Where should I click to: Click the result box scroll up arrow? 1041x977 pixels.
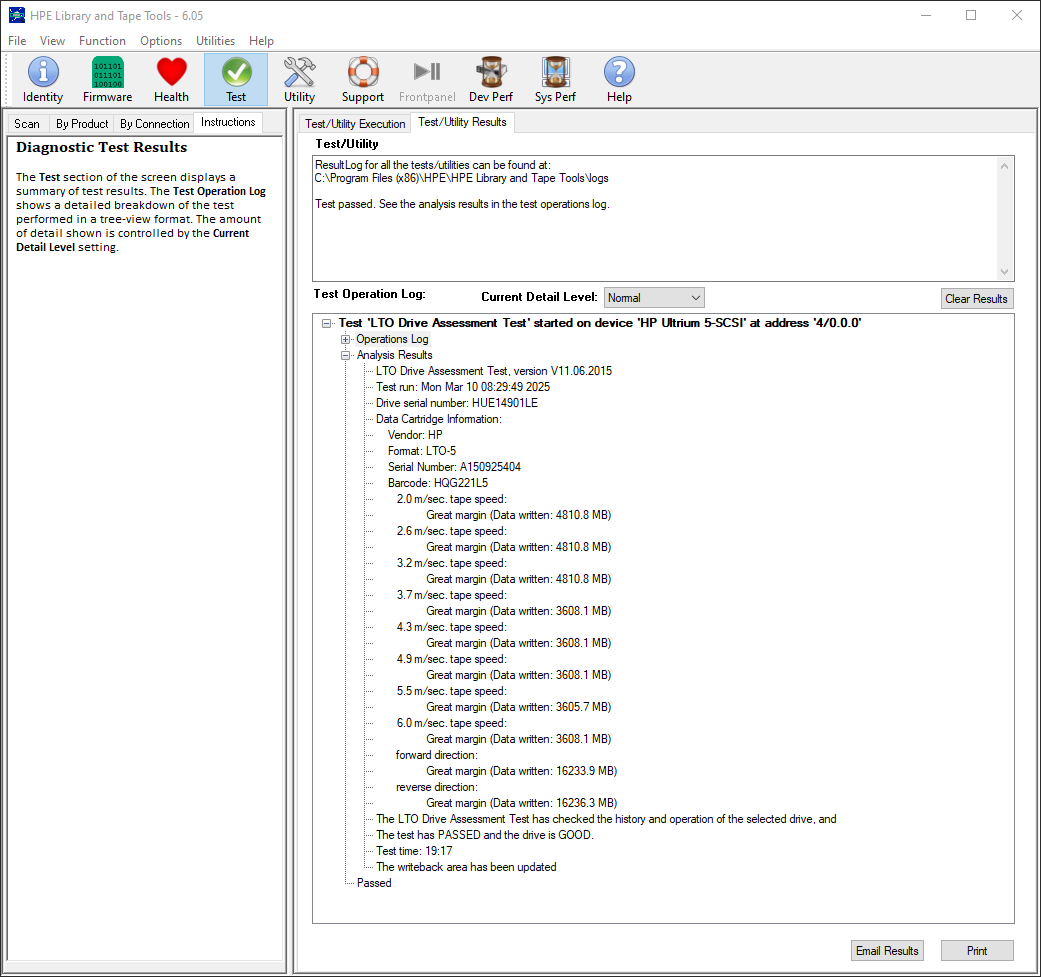(x=1004, y=166)
